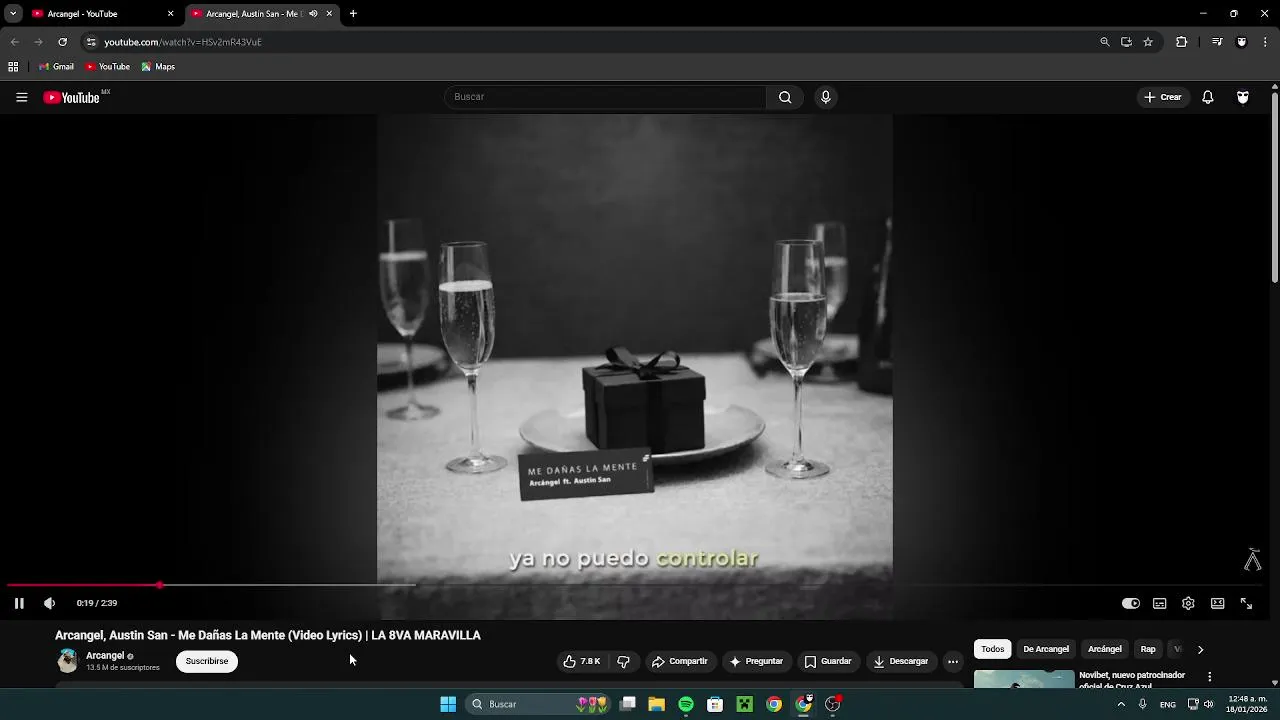Select the Arcángel filter chip

(x=1105, y=649)
